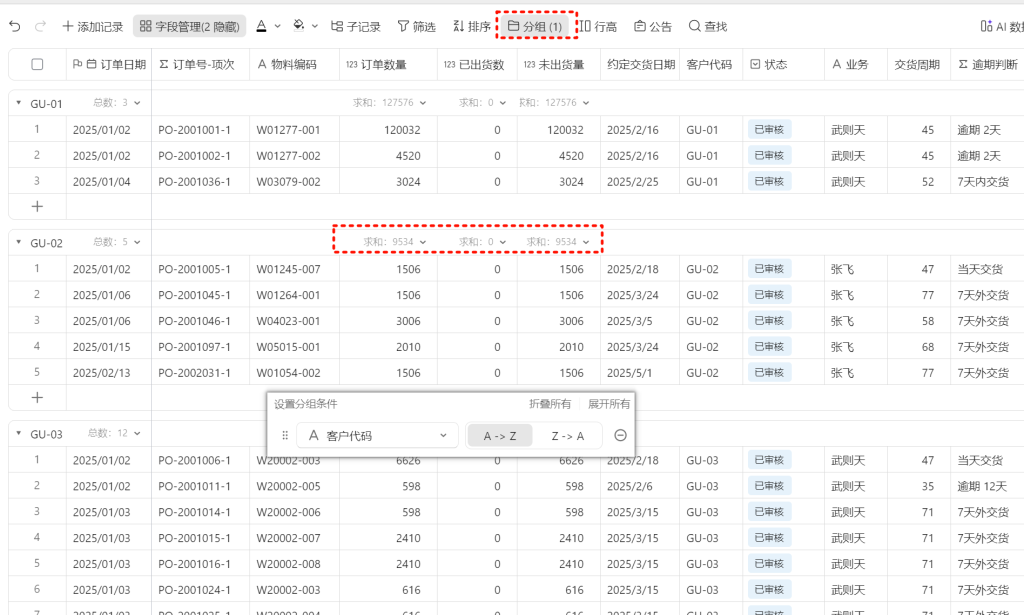1024x615 pixels.
Task: Click cell PO-2001011-1
Action: click(200, 486)
